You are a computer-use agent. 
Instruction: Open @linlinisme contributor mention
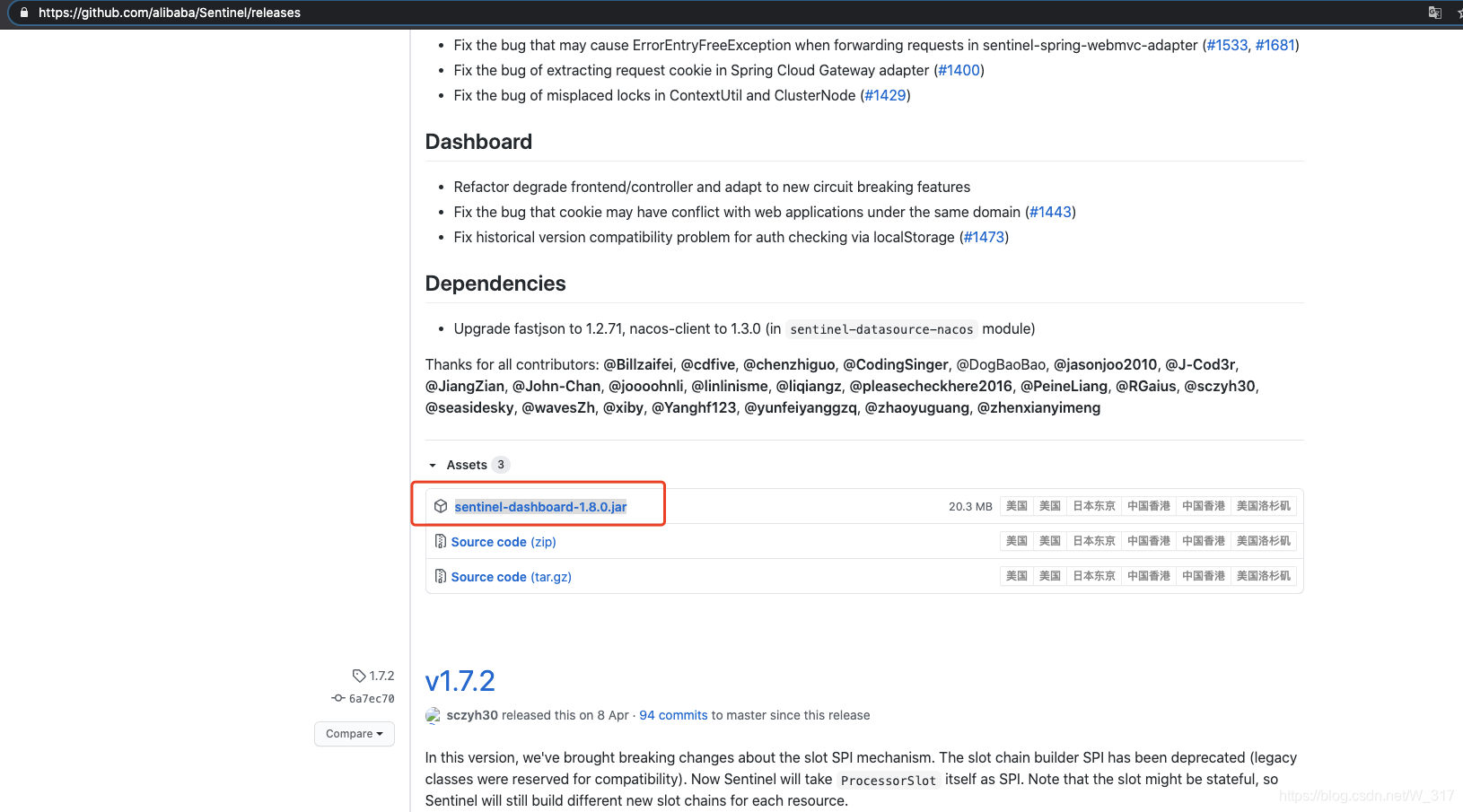click(x=730, y=386)
